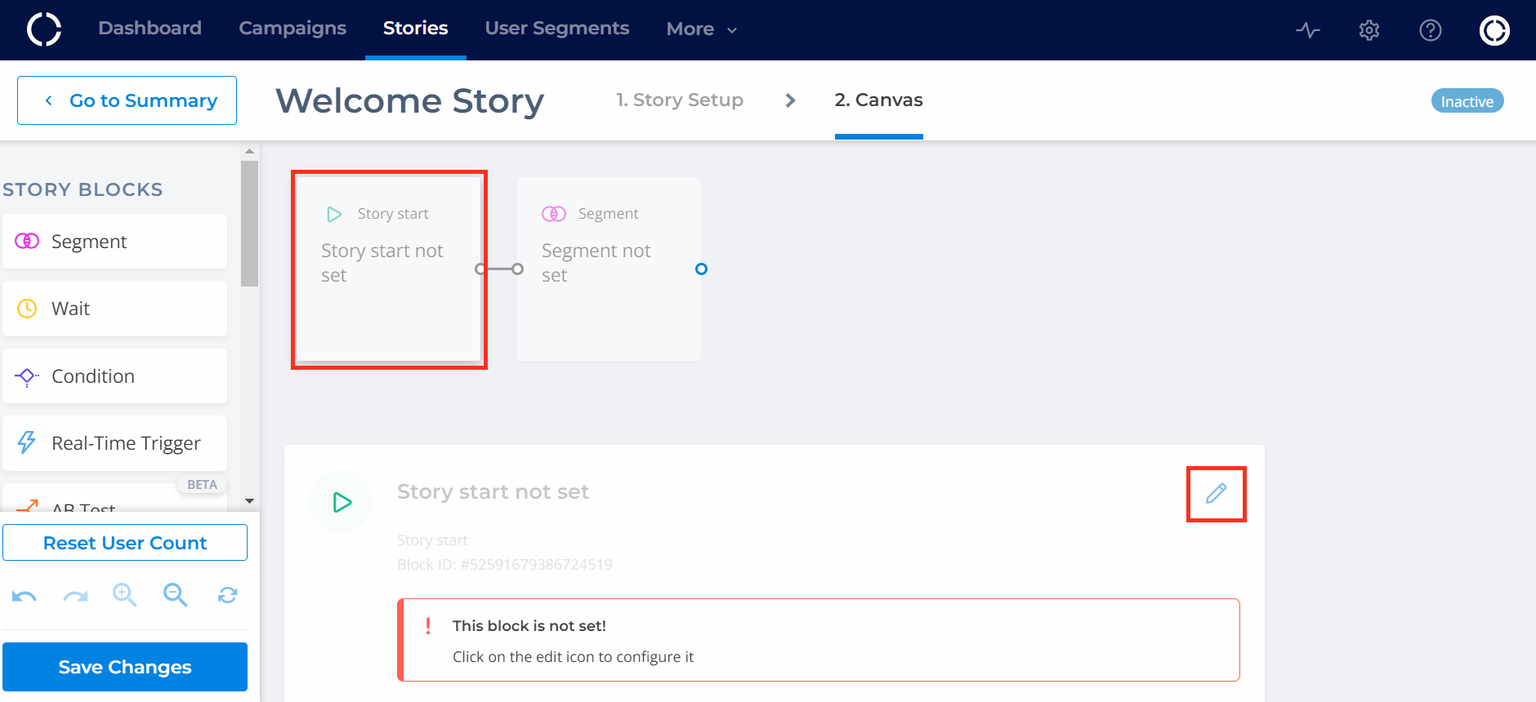Zoom in on the canvas

[x=125, y=595]
